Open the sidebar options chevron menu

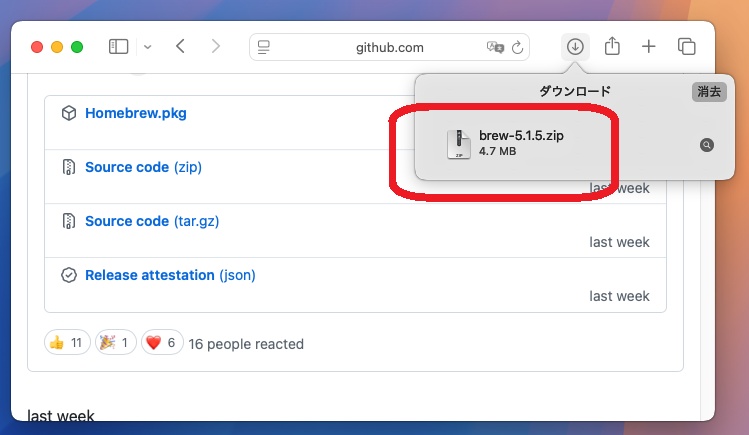(x=148, y=47)
